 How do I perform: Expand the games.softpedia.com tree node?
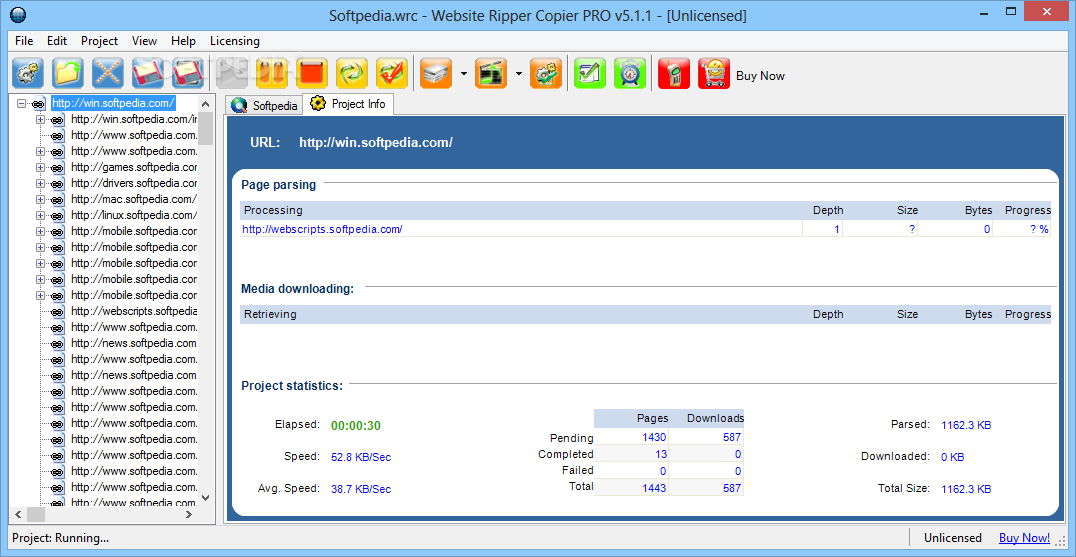pyautogui.click(x=40, y=167)
